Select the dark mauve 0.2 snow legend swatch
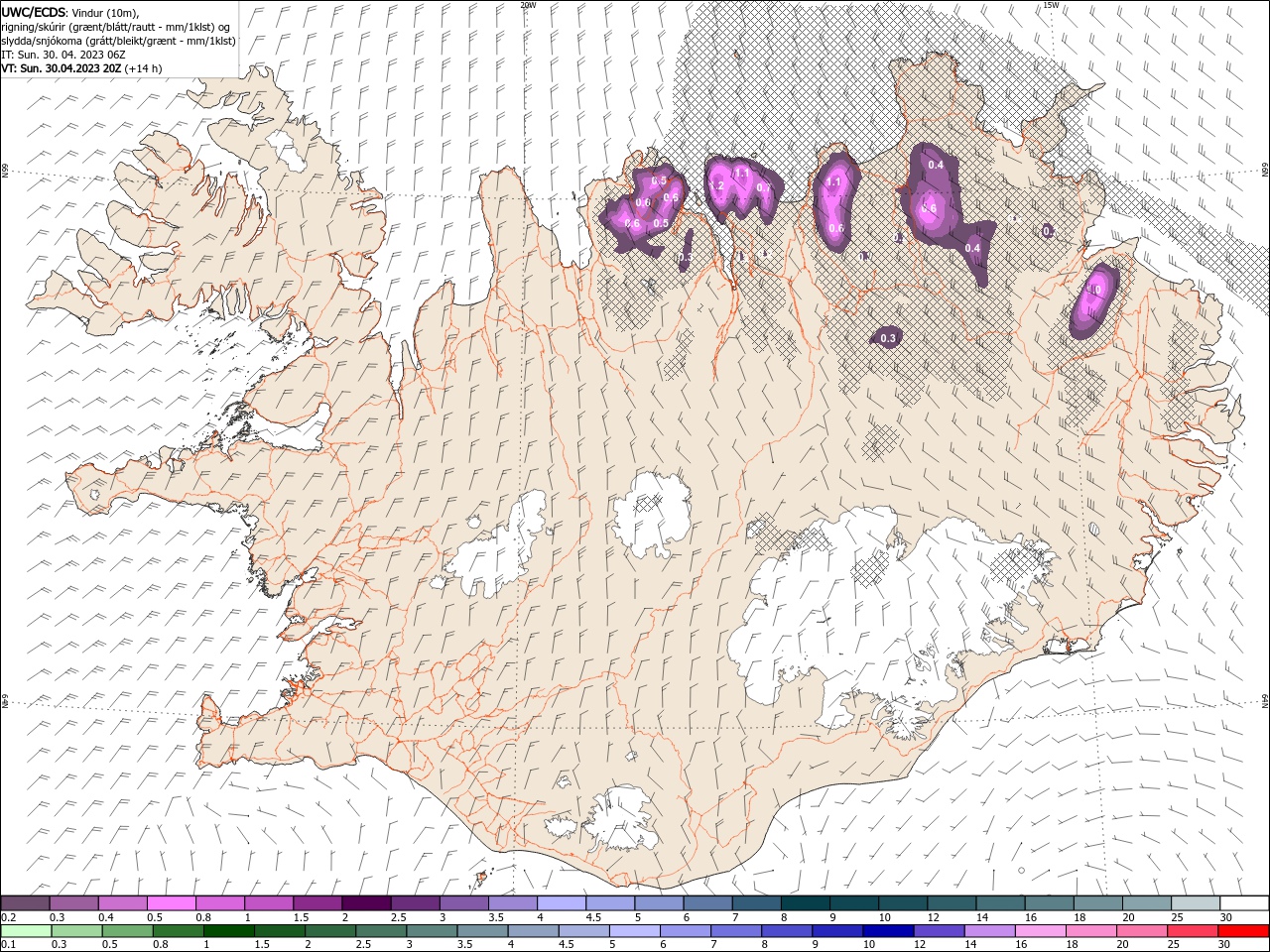1270x952 pixels. pyautogui.click(x=25, y=903)
